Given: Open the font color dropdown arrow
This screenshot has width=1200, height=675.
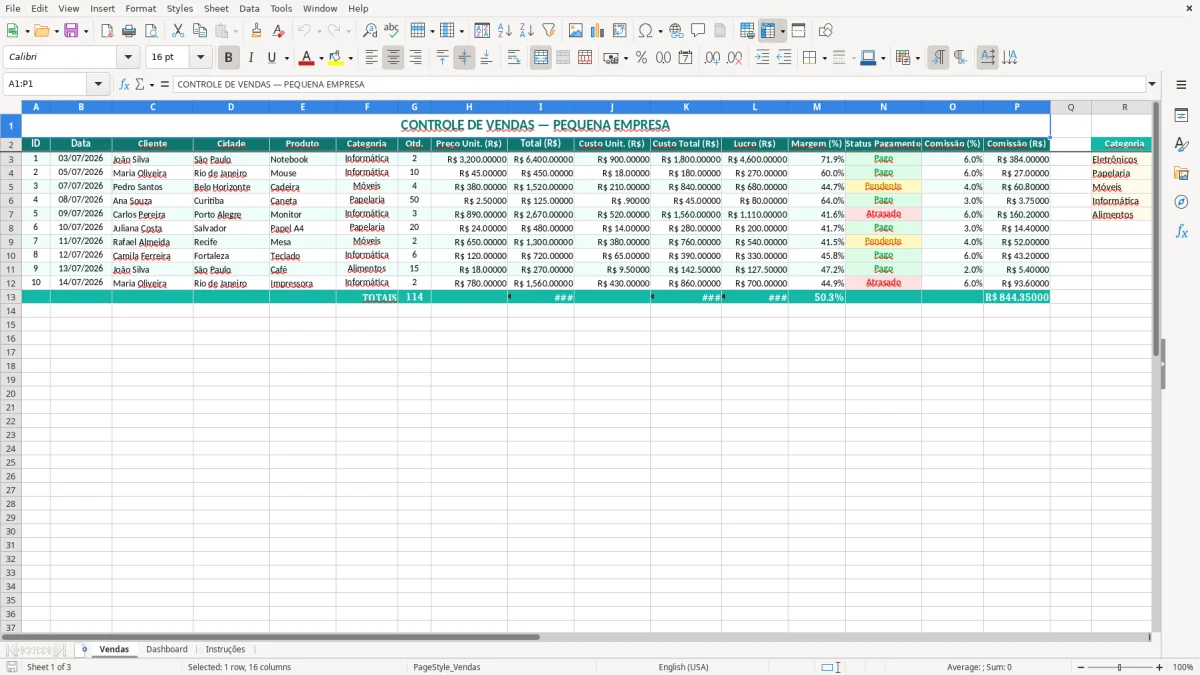Looking at the screenshot, I should pos(321,58).
